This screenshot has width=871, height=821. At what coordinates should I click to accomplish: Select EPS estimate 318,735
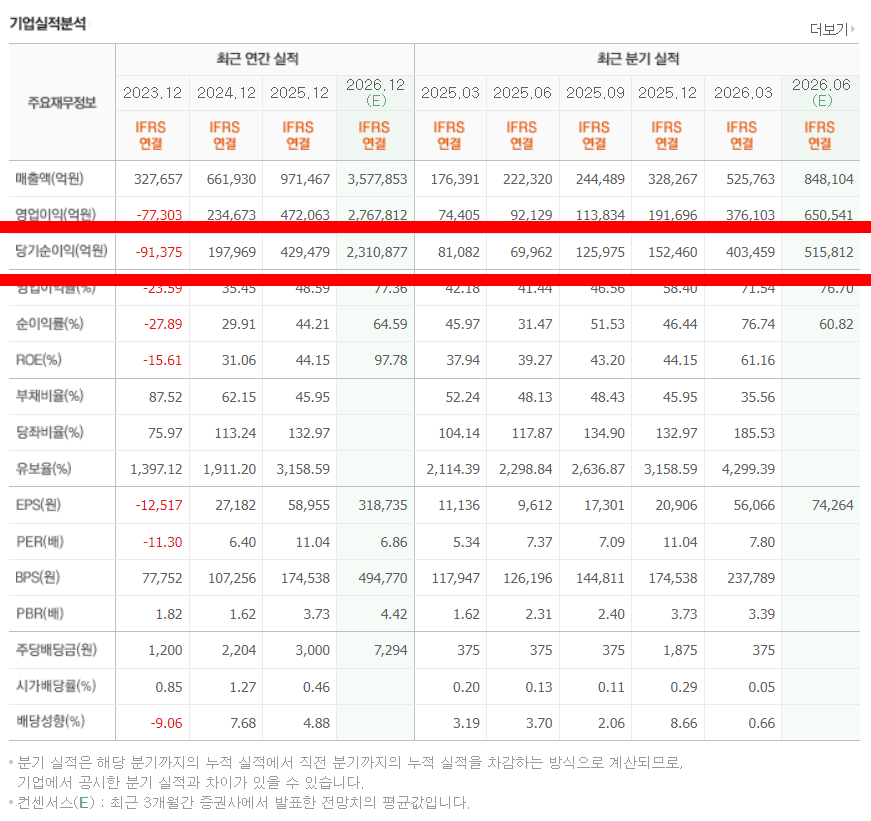click(383, 505)
